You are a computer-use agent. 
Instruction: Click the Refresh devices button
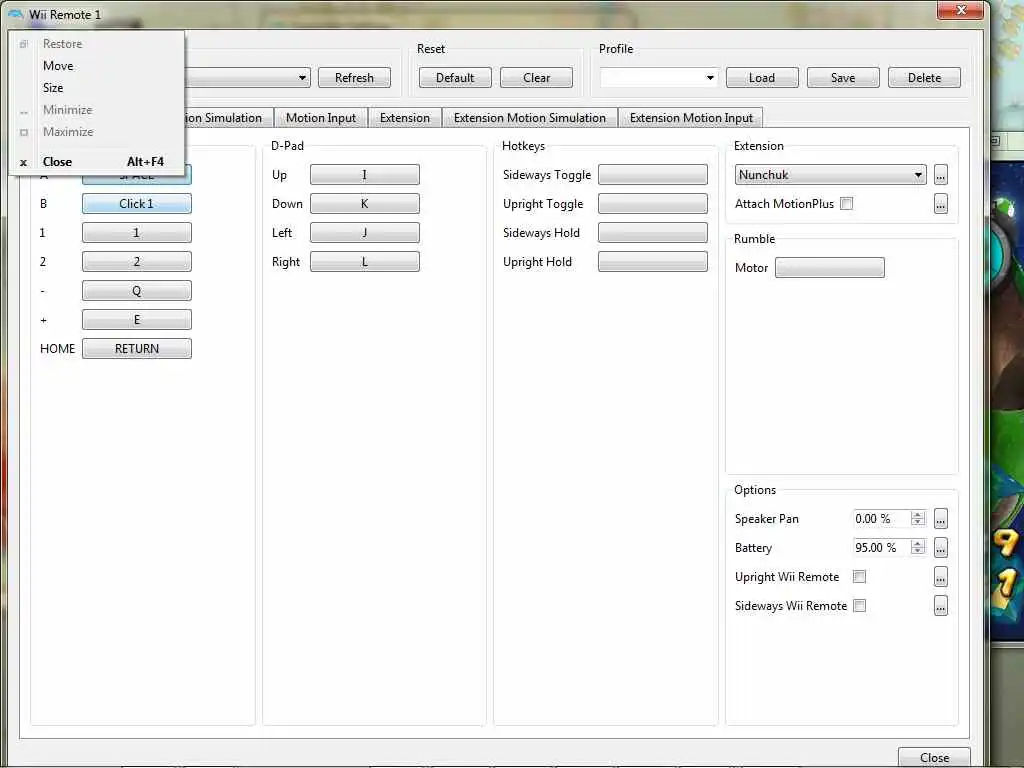point(355,78)
